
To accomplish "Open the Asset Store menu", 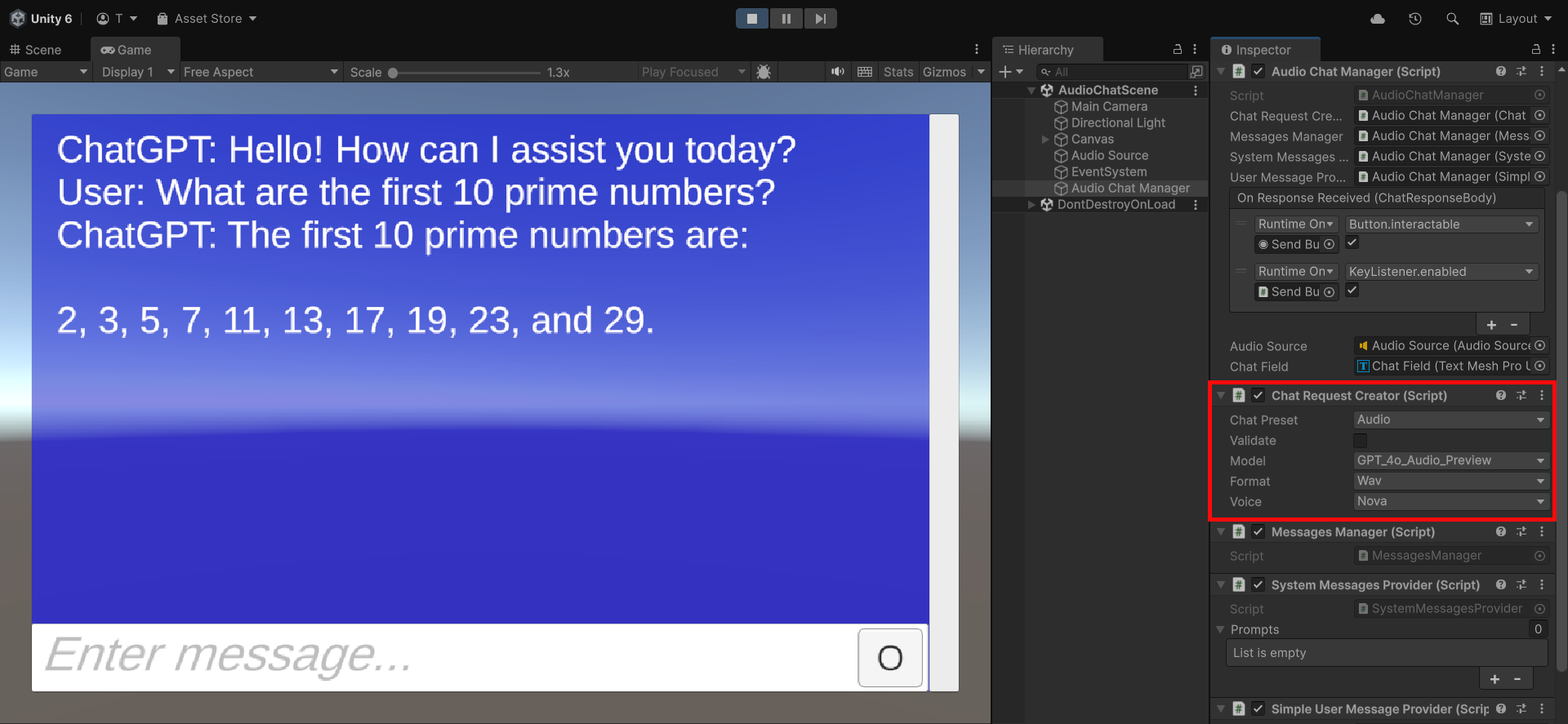I will tap(207, 19).
